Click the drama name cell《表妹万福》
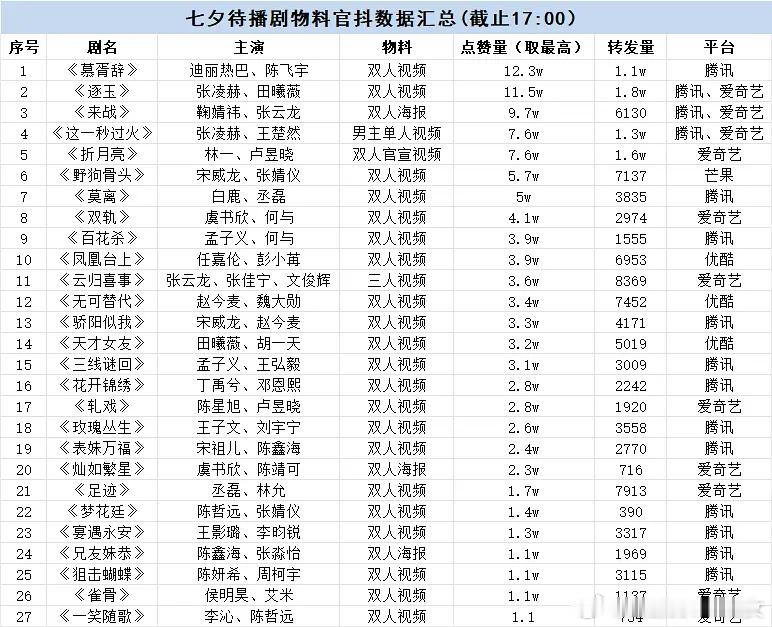This screenshot has height=627, width=772. click(102, 448)
